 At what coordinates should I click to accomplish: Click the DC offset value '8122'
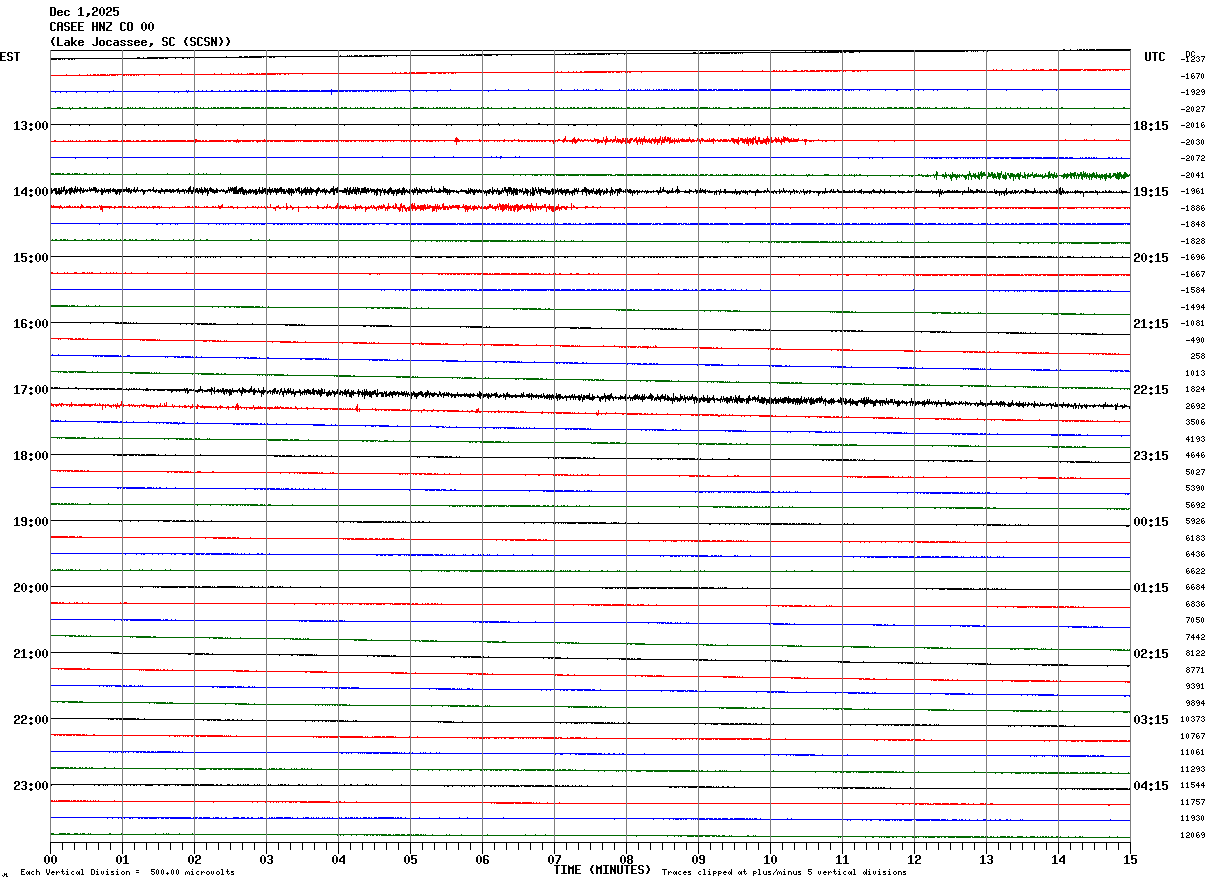1195,653
